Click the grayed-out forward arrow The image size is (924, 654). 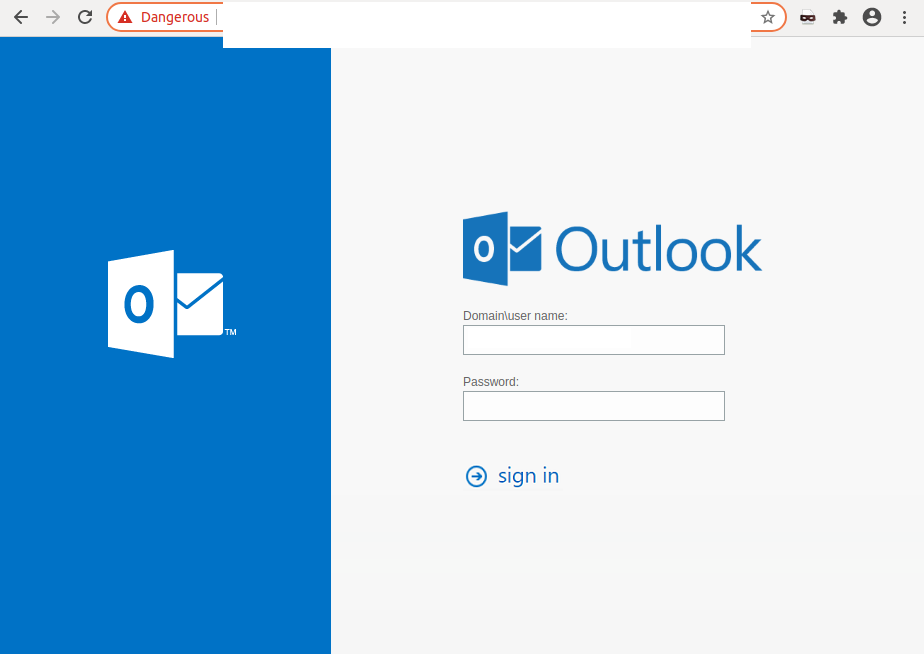tap(52, 17)
